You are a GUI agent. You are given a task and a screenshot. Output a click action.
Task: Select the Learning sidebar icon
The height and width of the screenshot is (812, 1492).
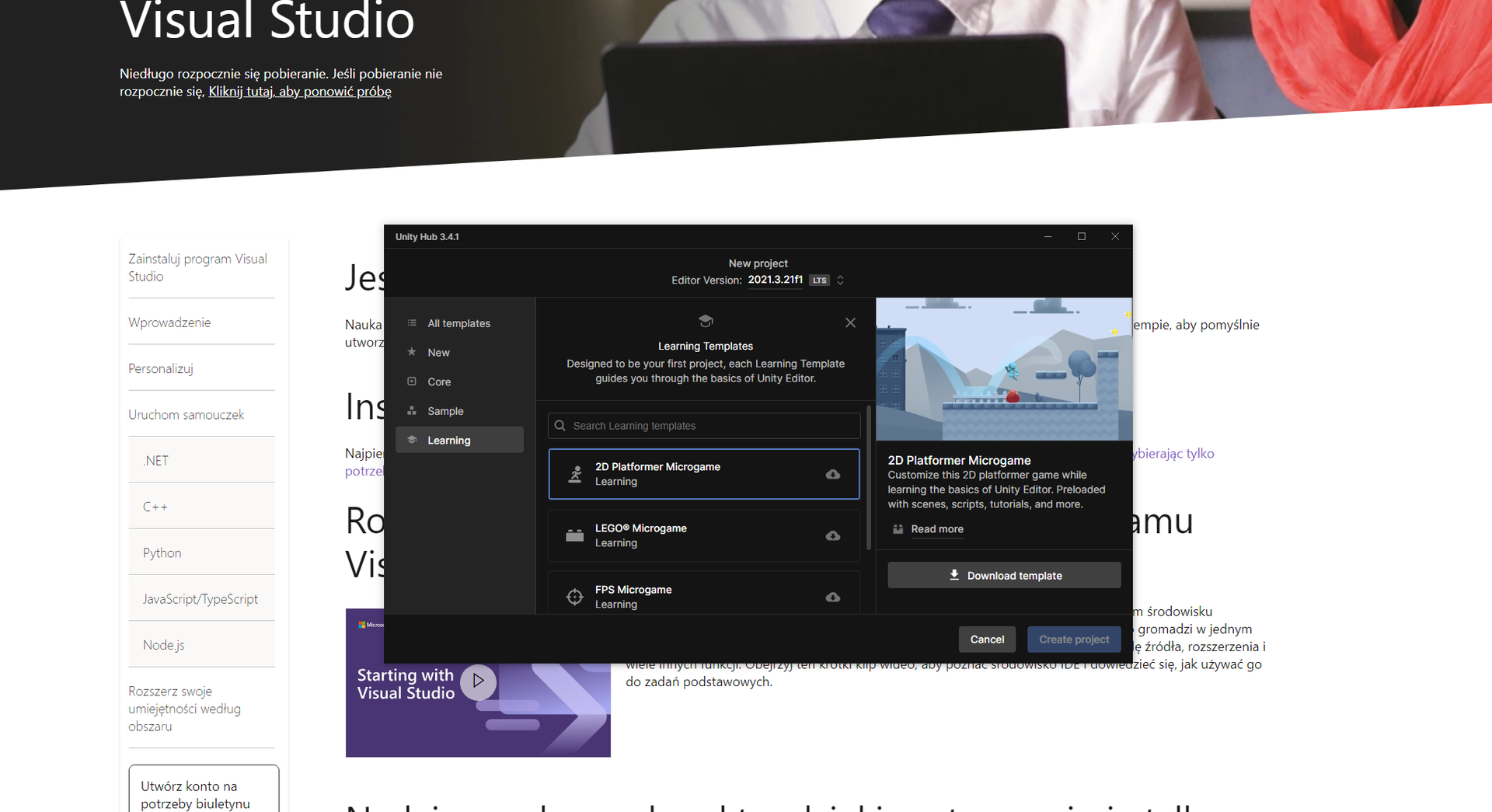(413, 440)
